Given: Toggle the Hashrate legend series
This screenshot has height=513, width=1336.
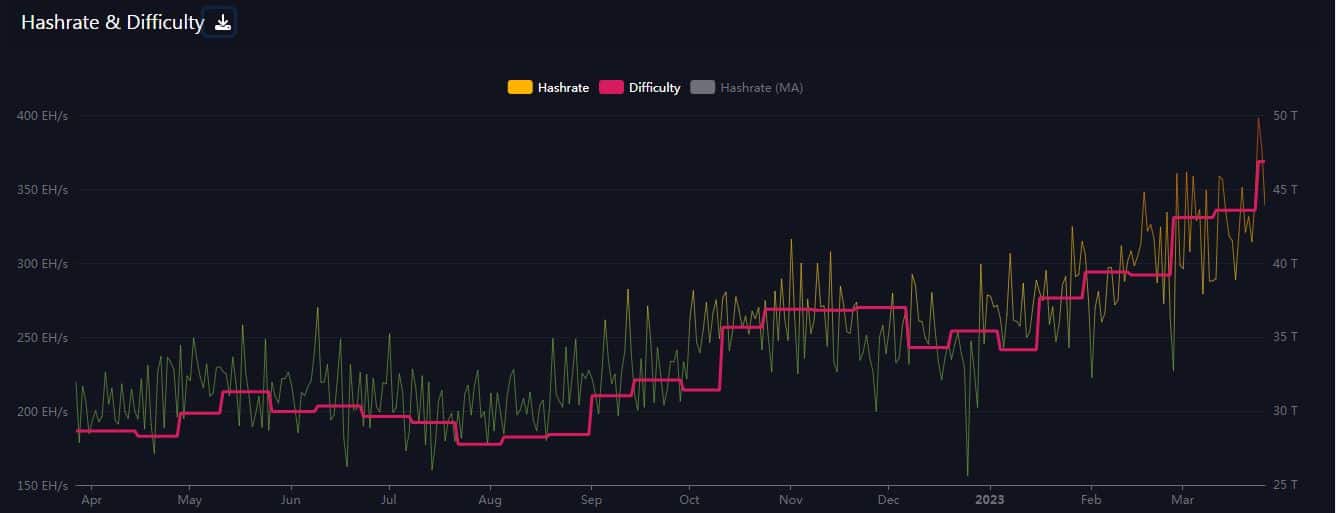Looking at the screenshot, I should coord(549,88).
